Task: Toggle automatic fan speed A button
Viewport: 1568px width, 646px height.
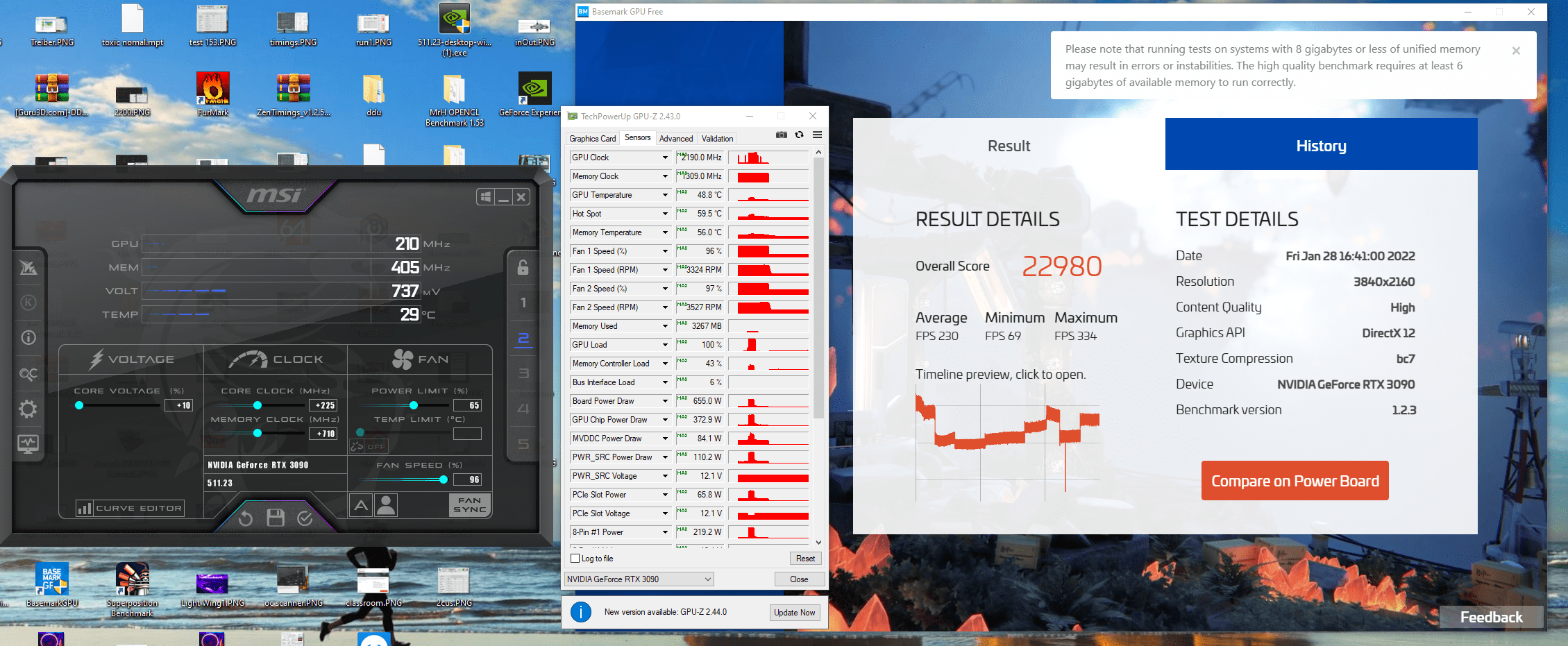Action: coord(361,505)
